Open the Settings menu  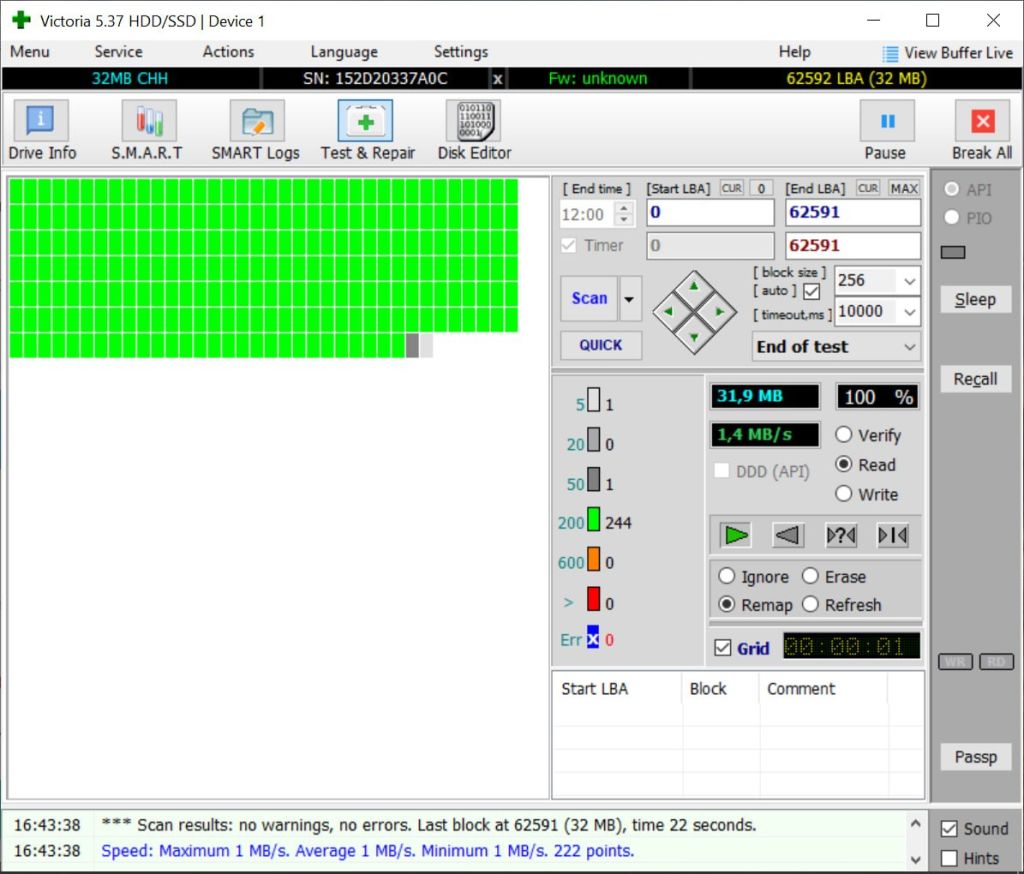461,52
